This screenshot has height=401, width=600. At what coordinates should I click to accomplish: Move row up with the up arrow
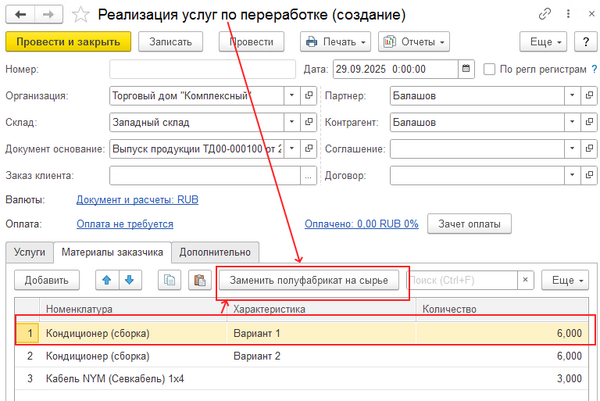pyautogui.click(x=107, y=281)
